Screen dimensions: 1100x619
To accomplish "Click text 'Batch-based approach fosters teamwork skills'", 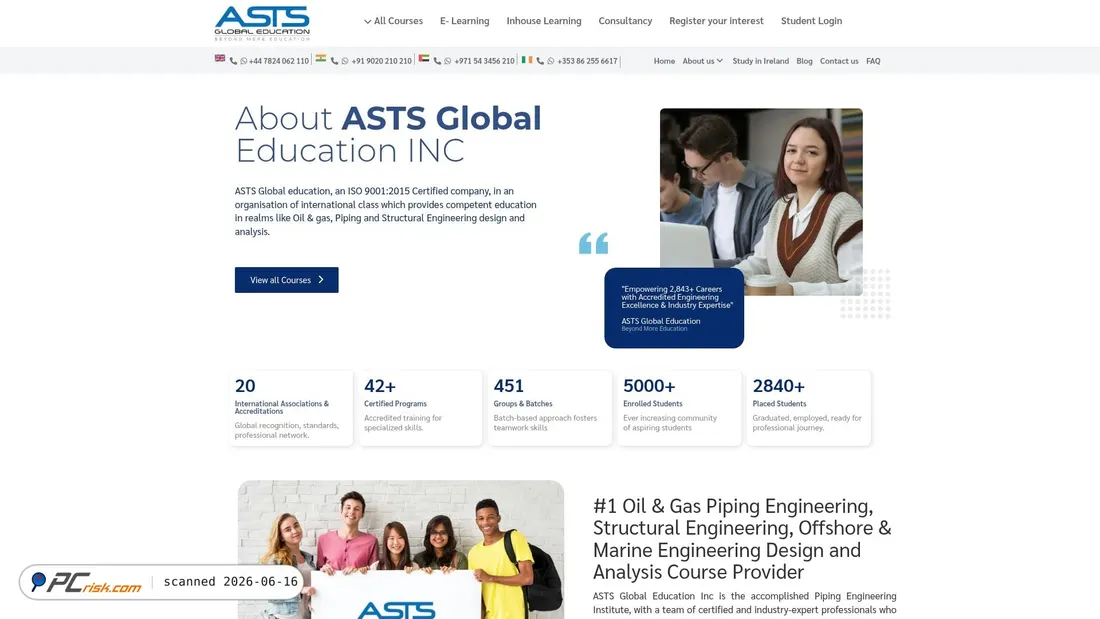I will [545, 422].
